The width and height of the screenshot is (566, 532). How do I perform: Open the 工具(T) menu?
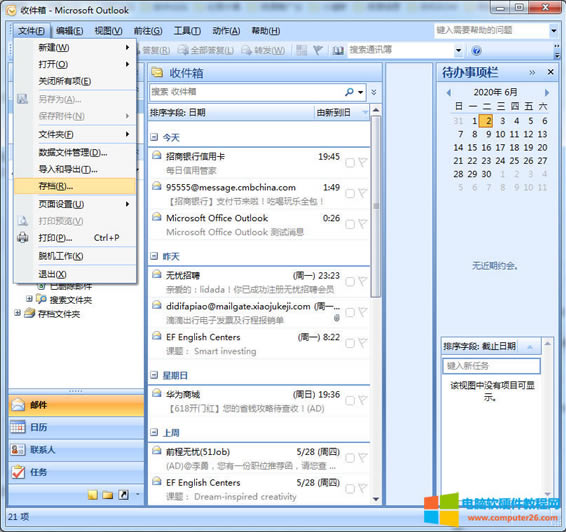[x=187, y=31]
